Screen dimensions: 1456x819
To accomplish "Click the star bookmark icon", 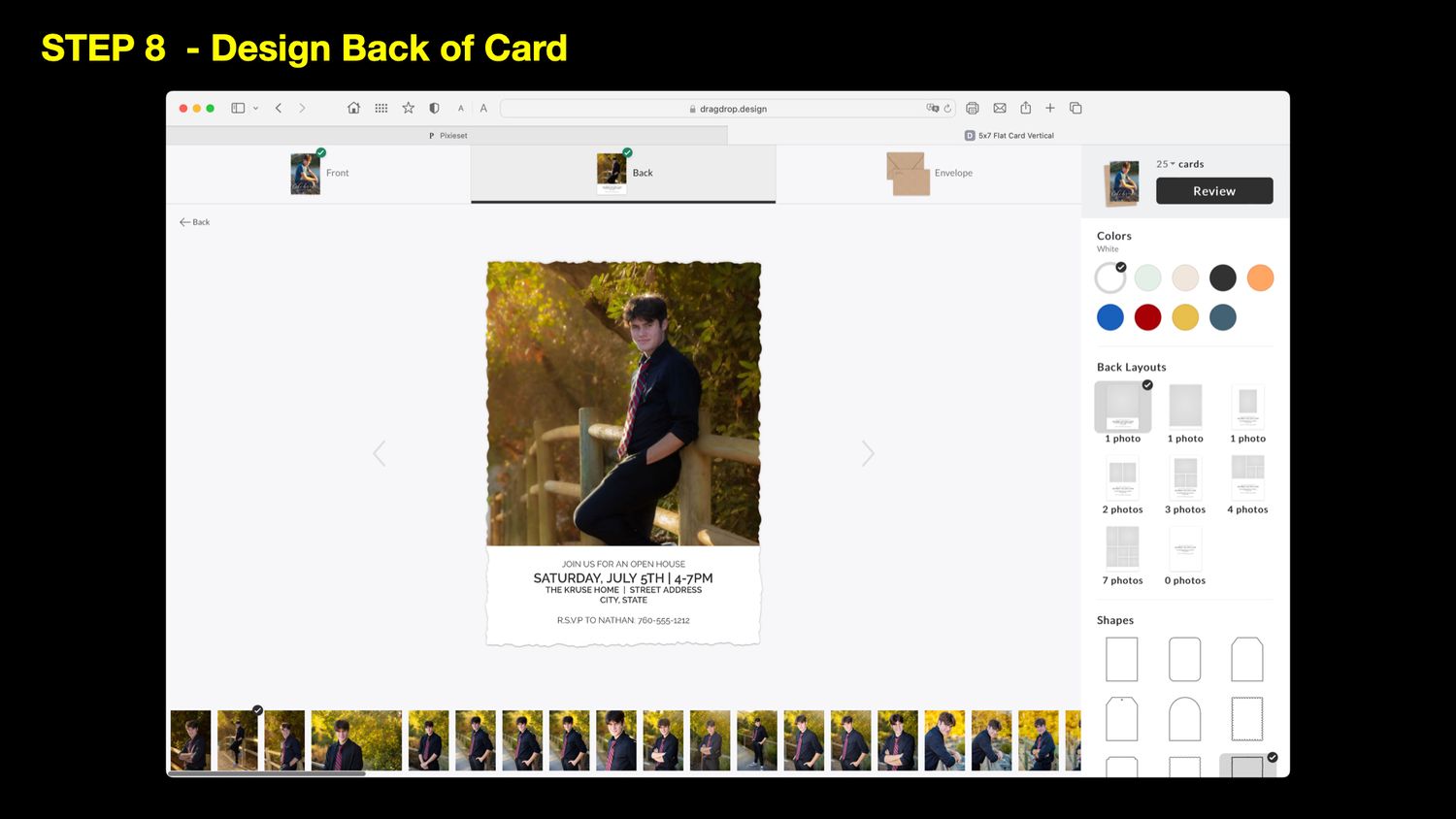I will [409, 108].
